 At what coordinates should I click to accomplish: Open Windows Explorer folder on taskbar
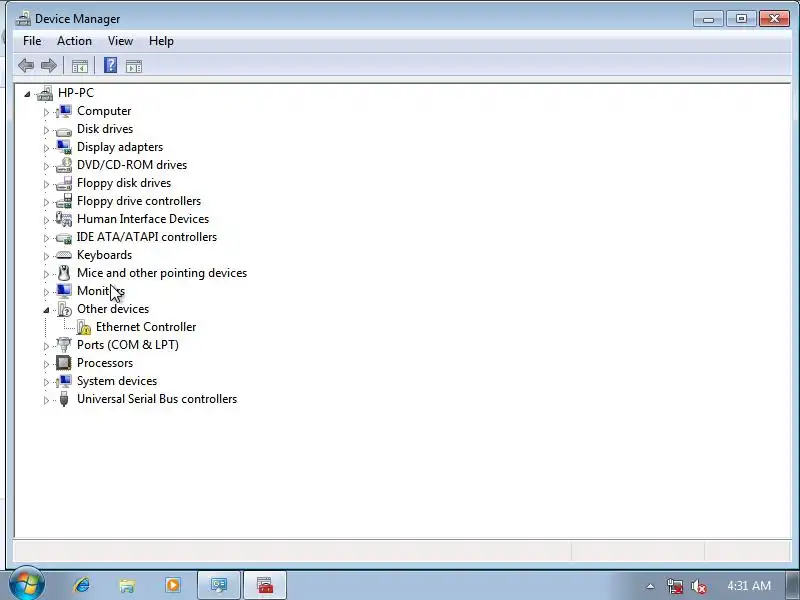click(x=127, y=585)
